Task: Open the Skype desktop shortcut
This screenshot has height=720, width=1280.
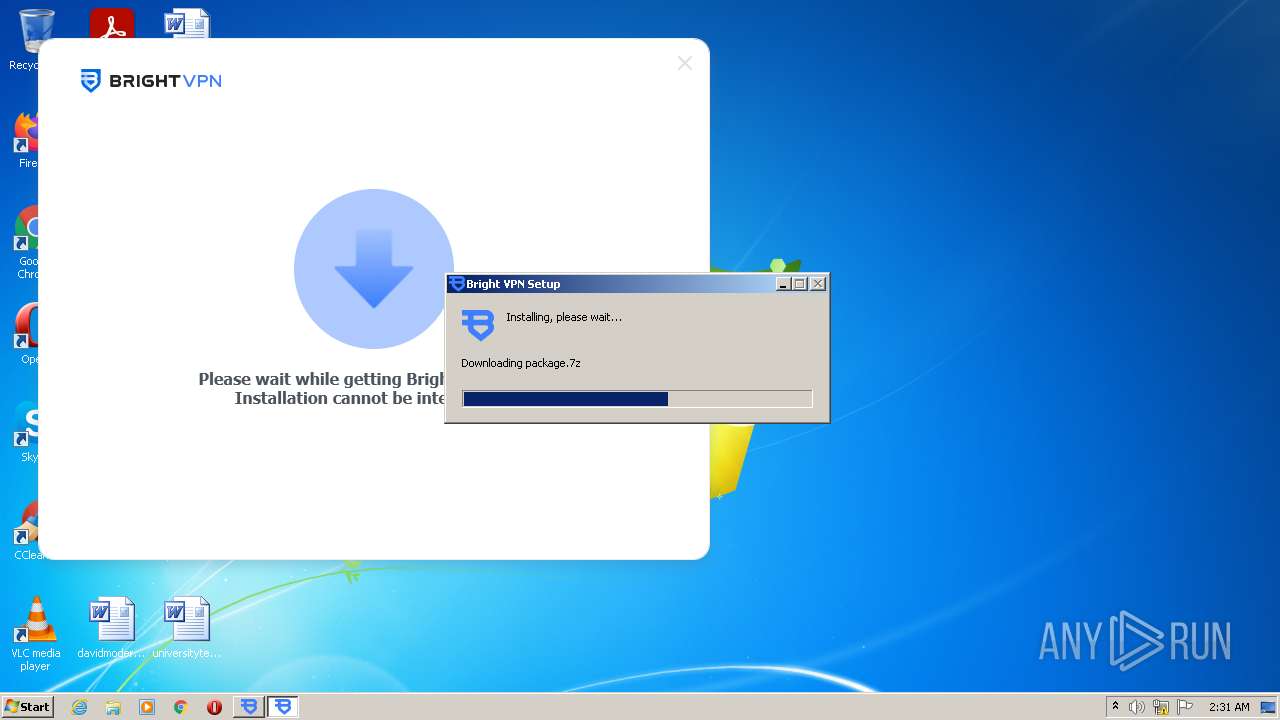Action: coord(26,432)
